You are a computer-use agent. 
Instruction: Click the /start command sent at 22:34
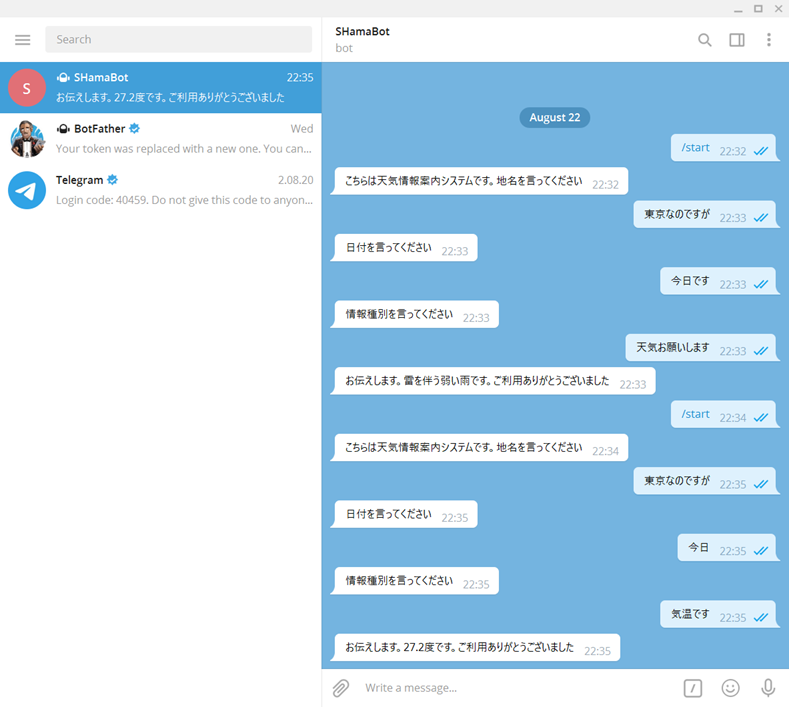pos(695,414)
